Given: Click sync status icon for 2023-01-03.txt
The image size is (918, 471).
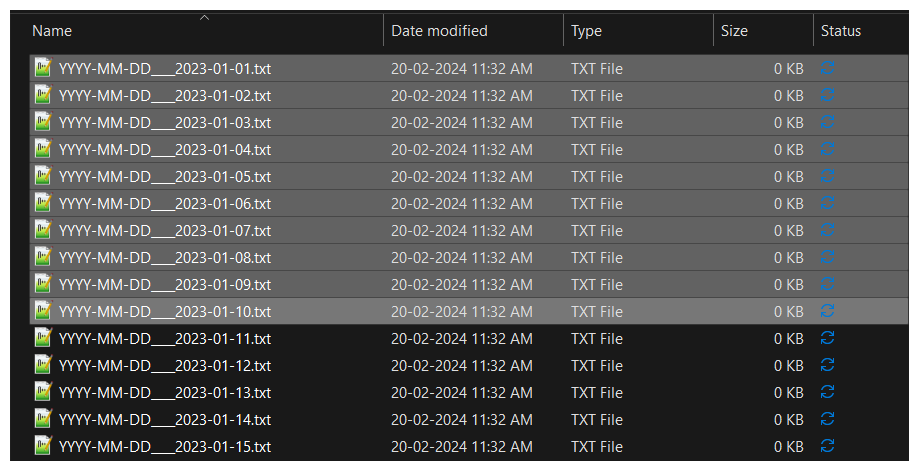Looking at the screenshot, I should point(827,122).
